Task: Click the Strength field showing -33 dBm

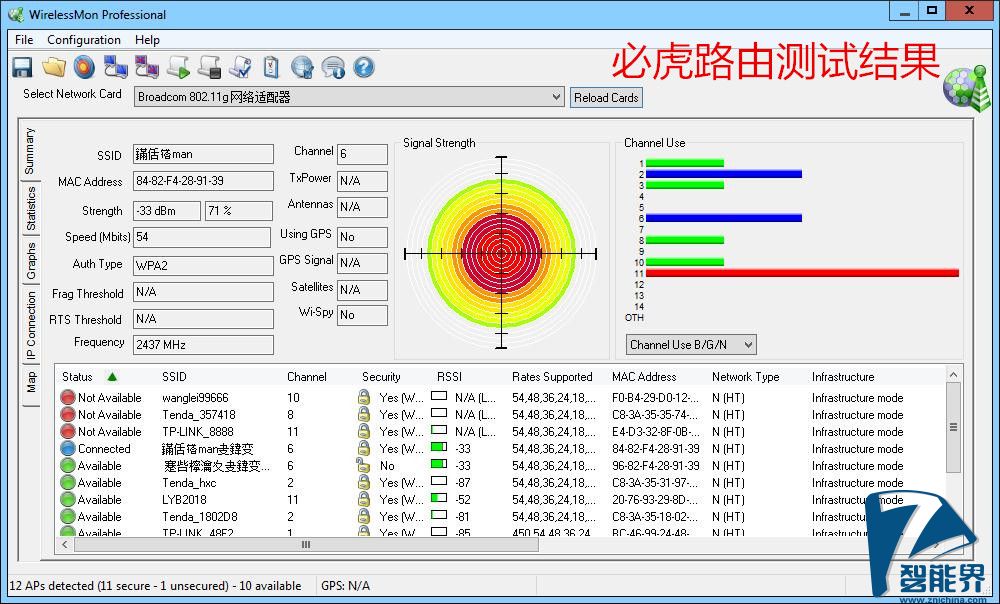Action: click(166, 210)
